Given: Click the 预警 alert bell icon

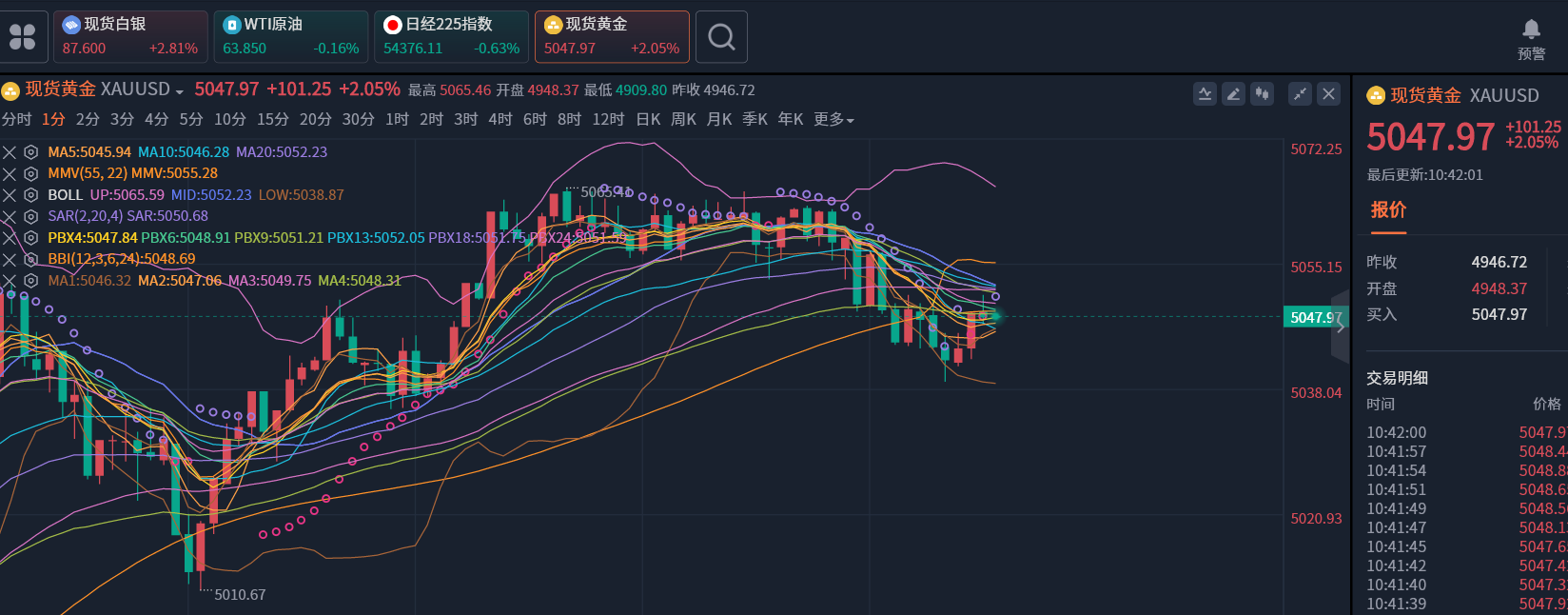Looking at the screenshot, I should (1531, 38).
